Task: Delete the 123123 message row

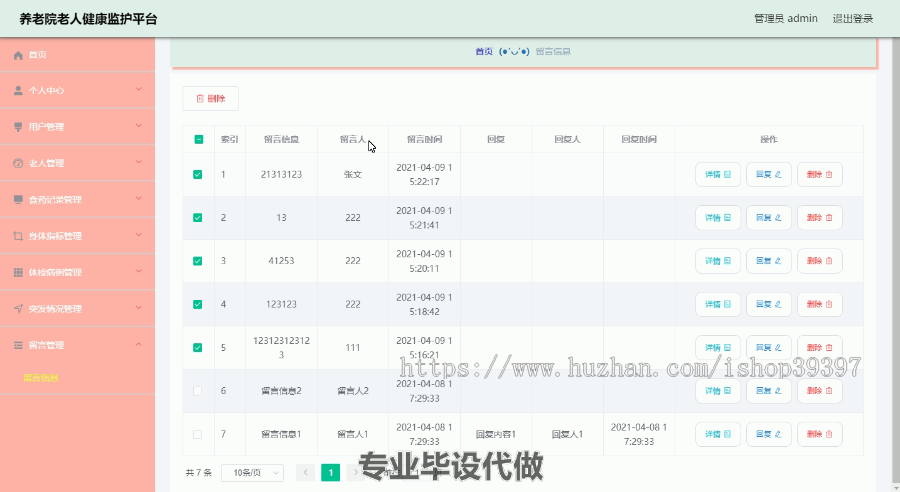Action: 820,304
